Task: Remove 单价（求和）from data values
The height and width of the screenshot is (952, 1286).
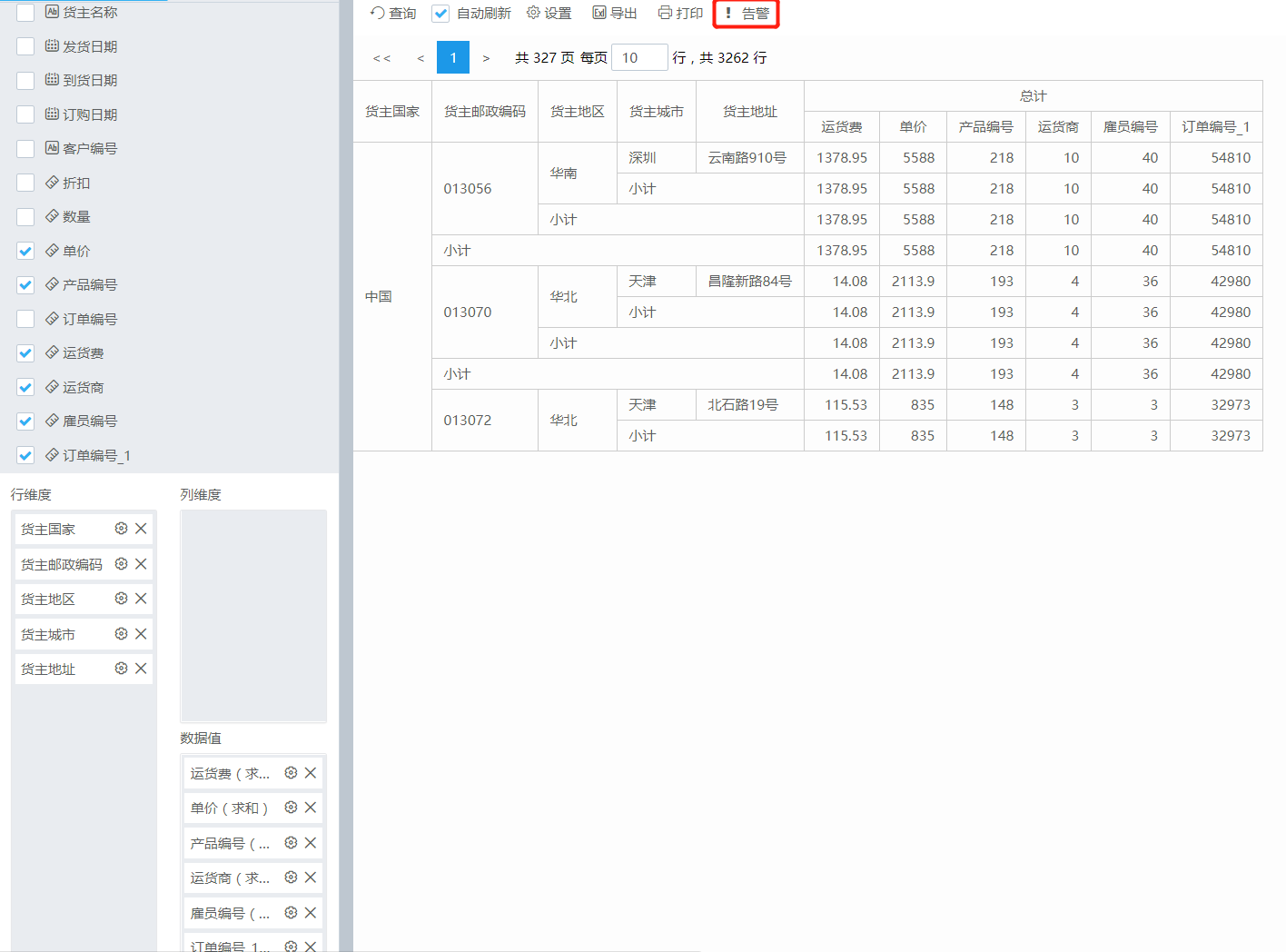Action: coord(311,808)
